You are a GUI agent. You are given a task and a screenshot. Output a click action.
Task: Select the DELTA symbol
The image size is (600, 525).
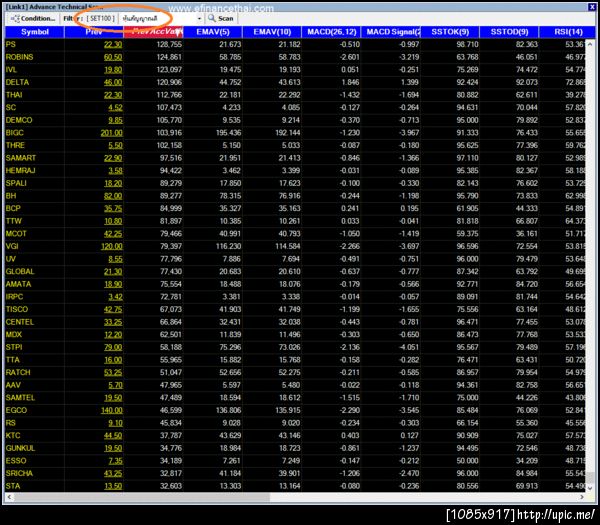pos(17,82)
